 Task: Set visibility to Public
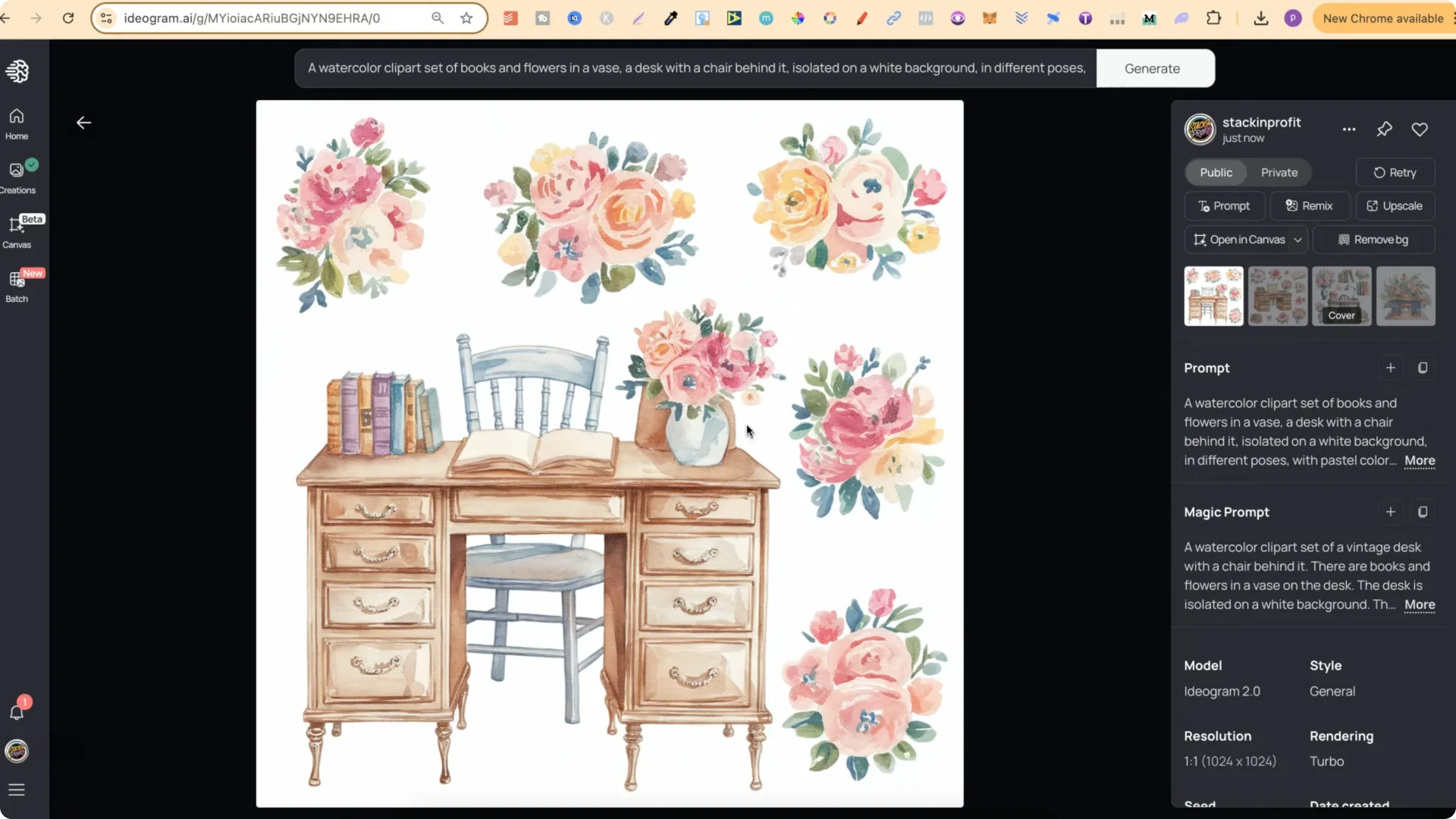(x=1216, y=172)
